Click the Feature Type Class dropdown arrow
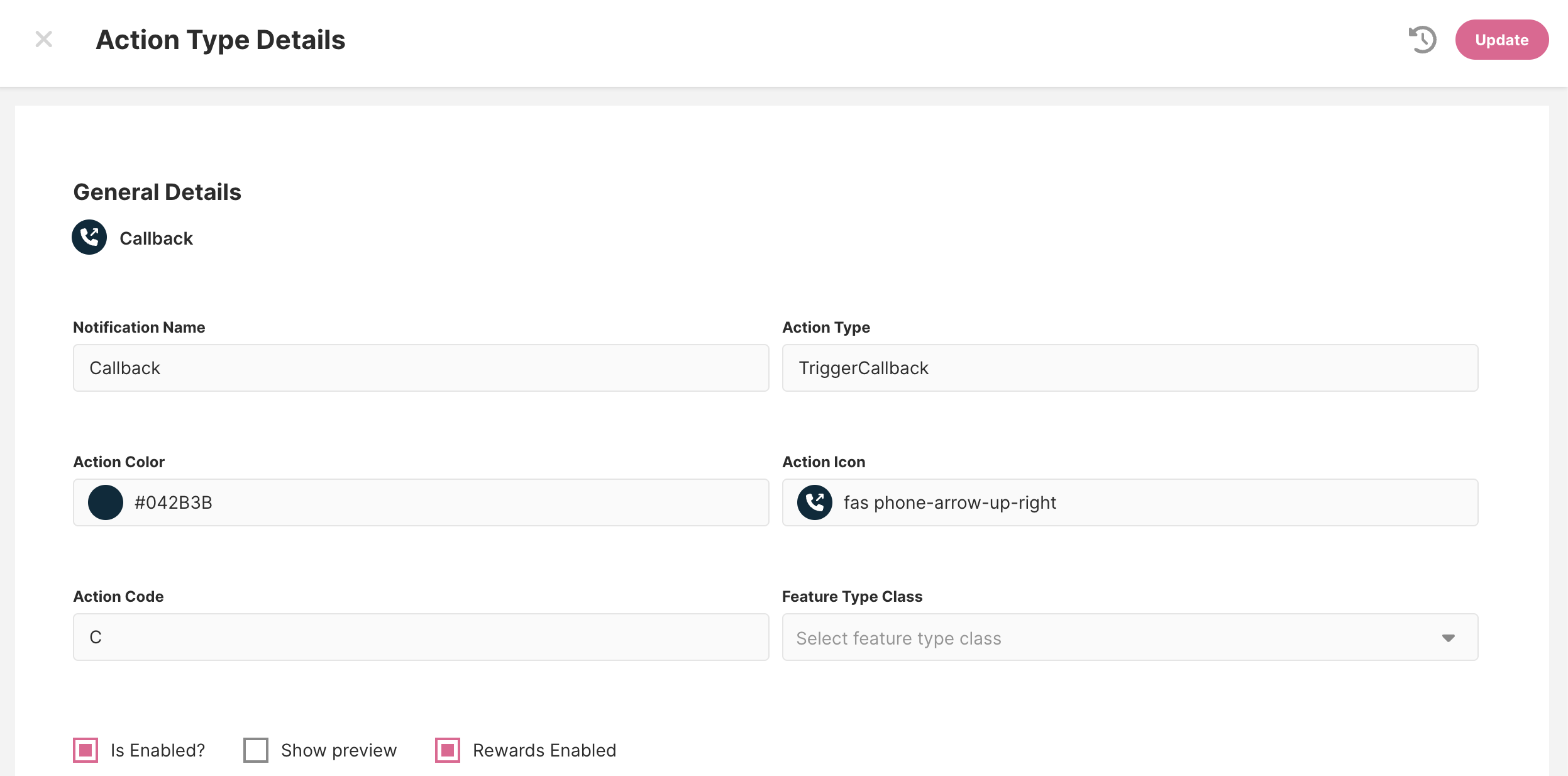The height and width of the screenshot is (776, 1568). click(x=1449, y=638)
